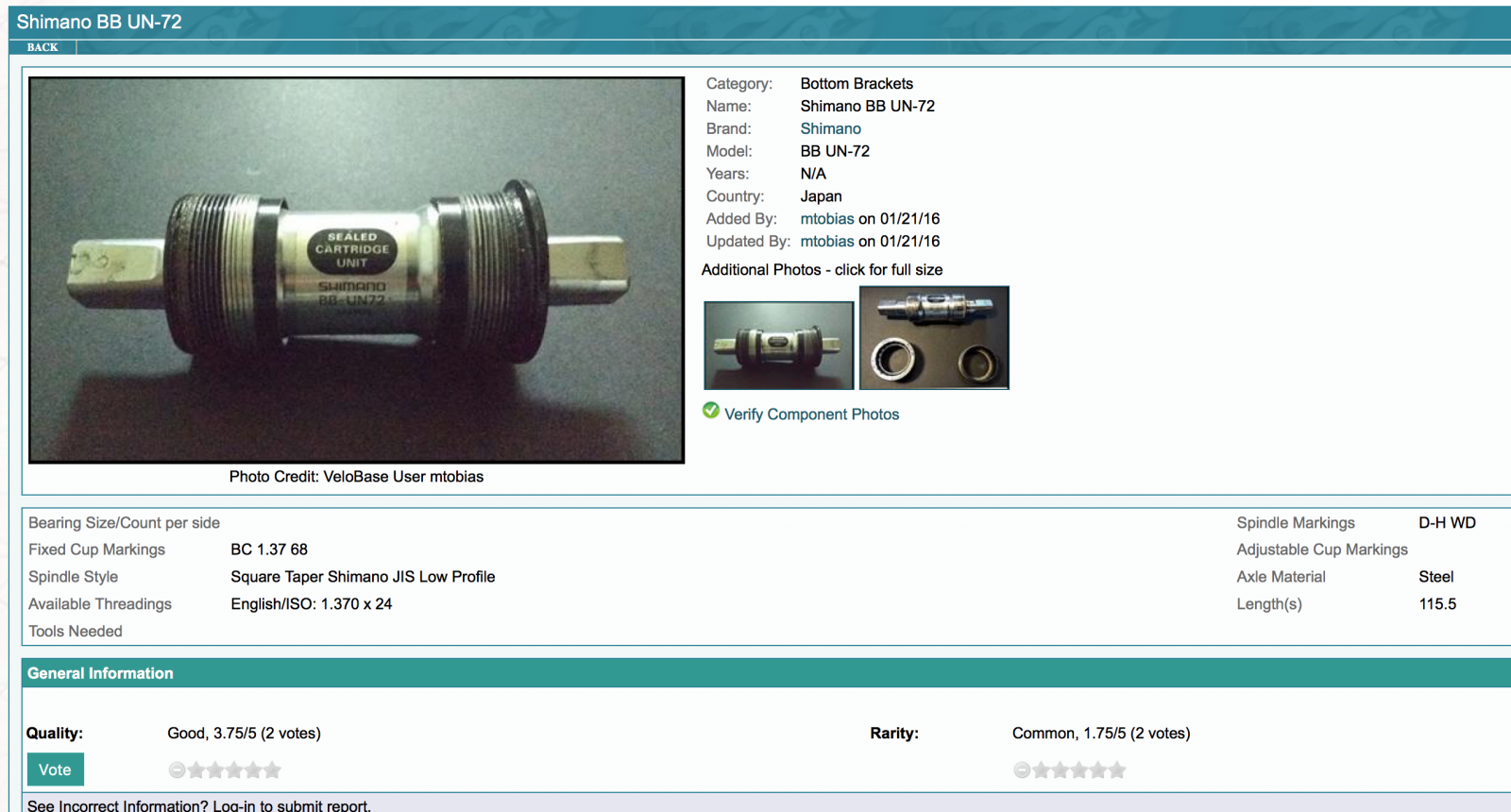Rate Quality with the fourth star

(253, 770)
